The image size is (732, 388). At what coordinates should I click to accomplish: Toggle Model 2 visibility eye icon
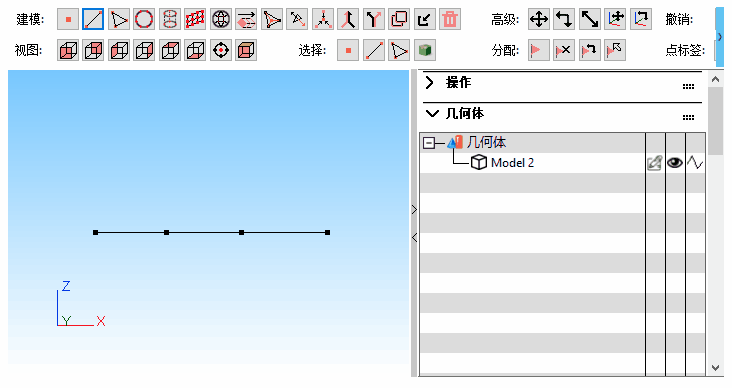(x=675, y=162)
